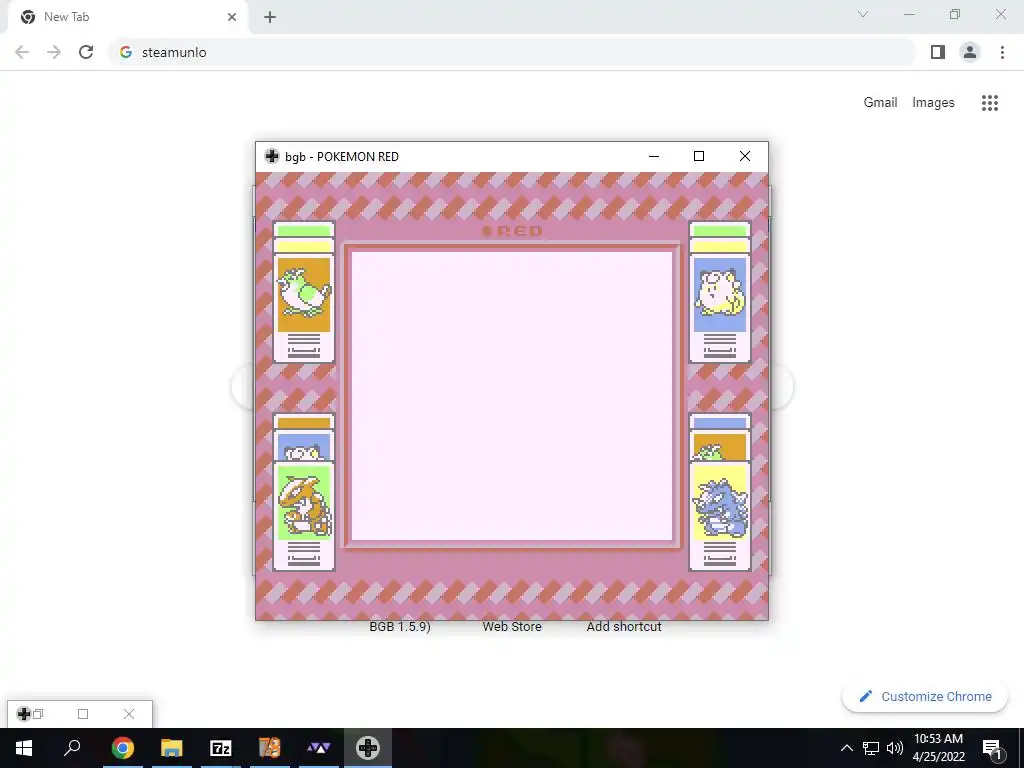The height and width of the screenshot is (768, 1024).
Task: Go back in Chrome navigation
Action: [22, 52]
